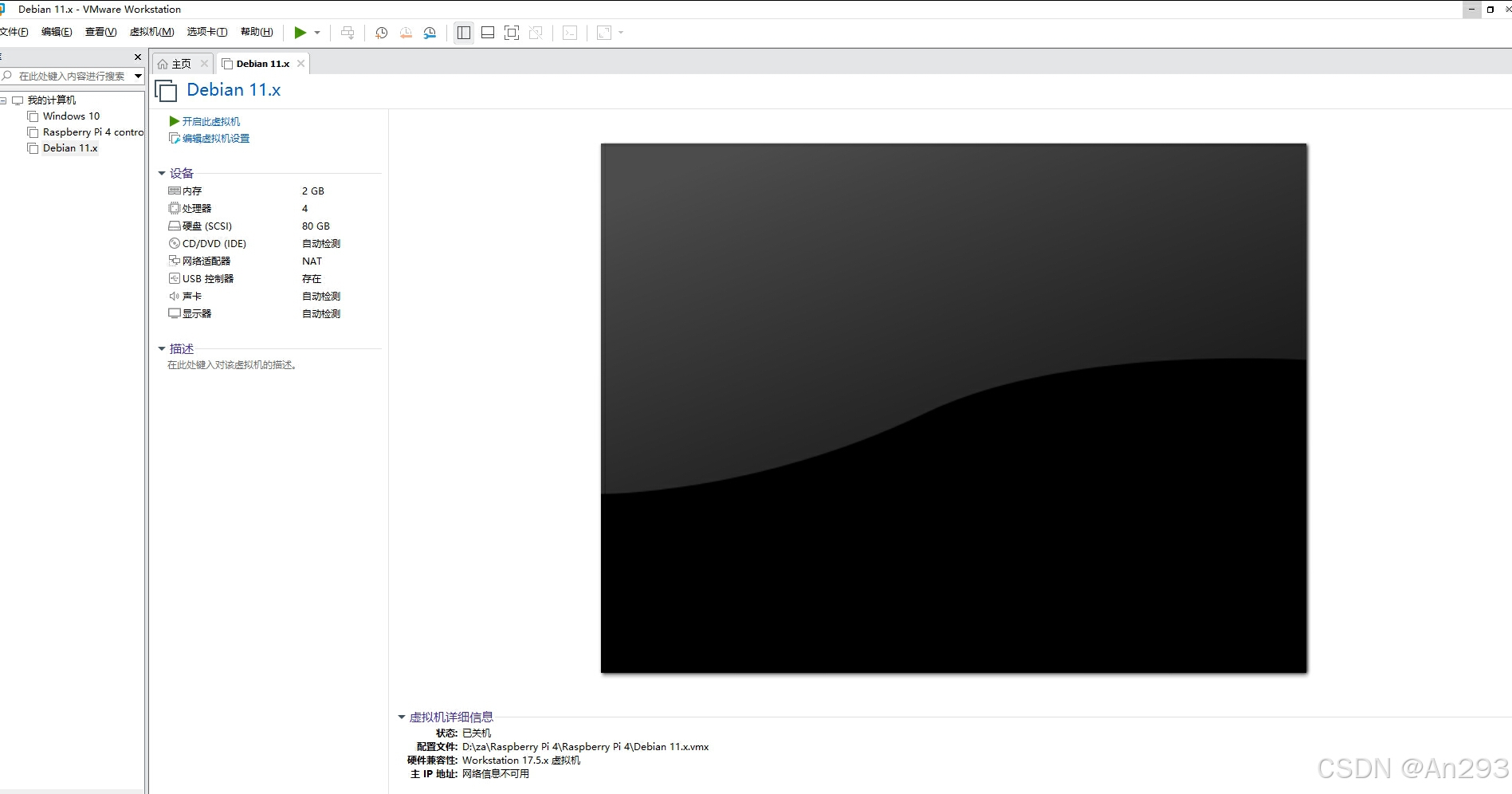This screenshot has width=1512, height=794.
Task: Click the NAT network adapter value
Action: [312, 261]
